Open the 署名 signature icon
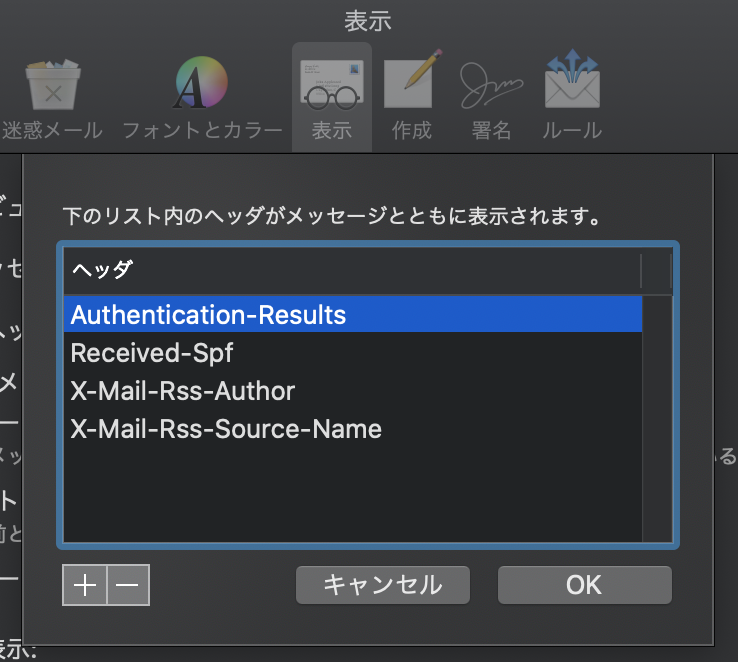 point(491,85)
